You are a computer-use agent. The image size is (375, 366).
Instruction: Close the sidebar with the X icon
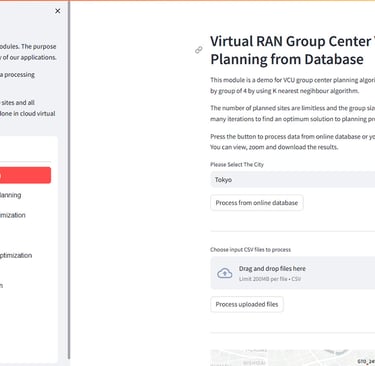coord(58,11)
